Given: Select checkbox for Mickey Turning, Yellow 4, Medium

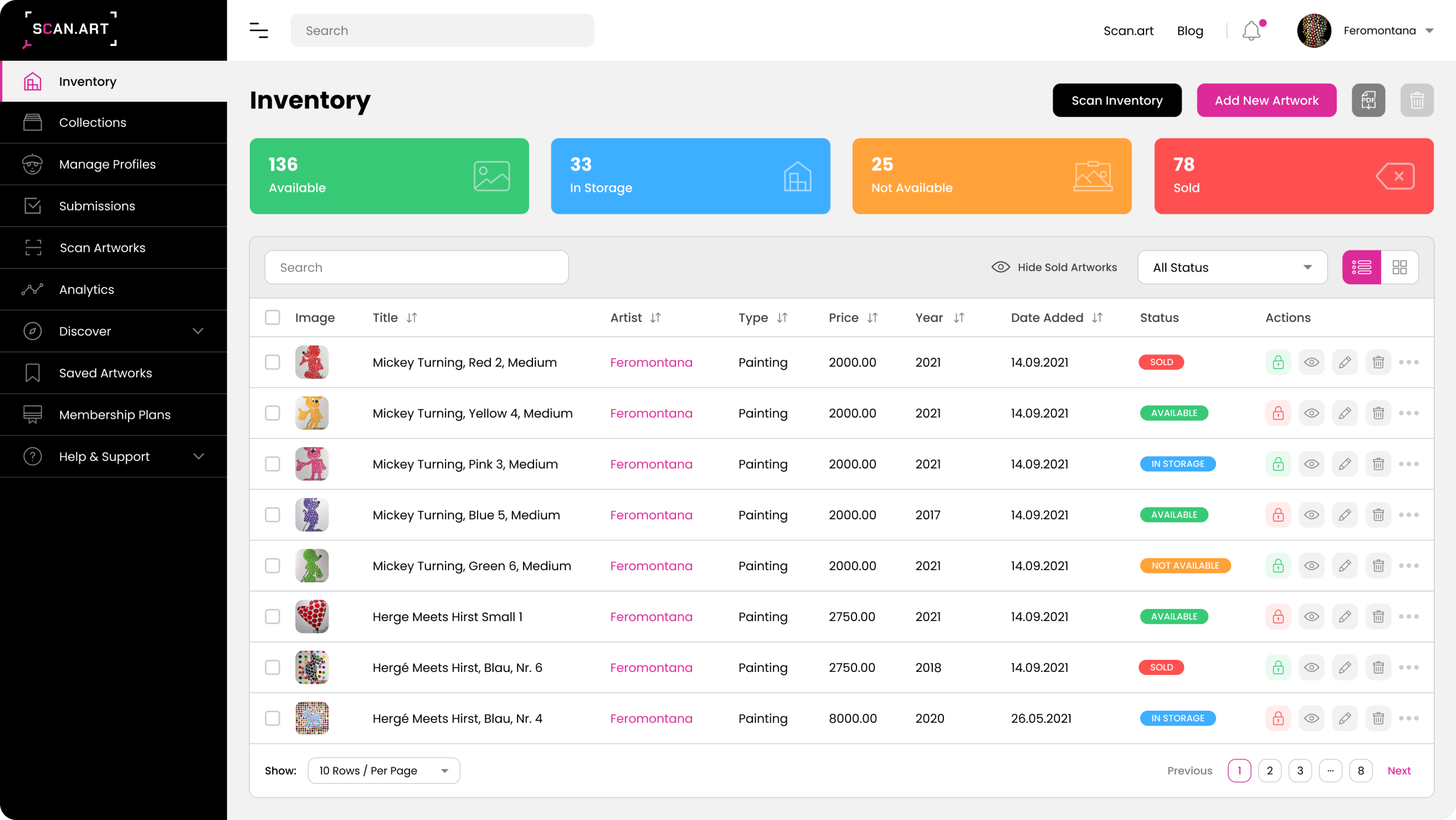Looking at the screenshot, I should (272, 413).
